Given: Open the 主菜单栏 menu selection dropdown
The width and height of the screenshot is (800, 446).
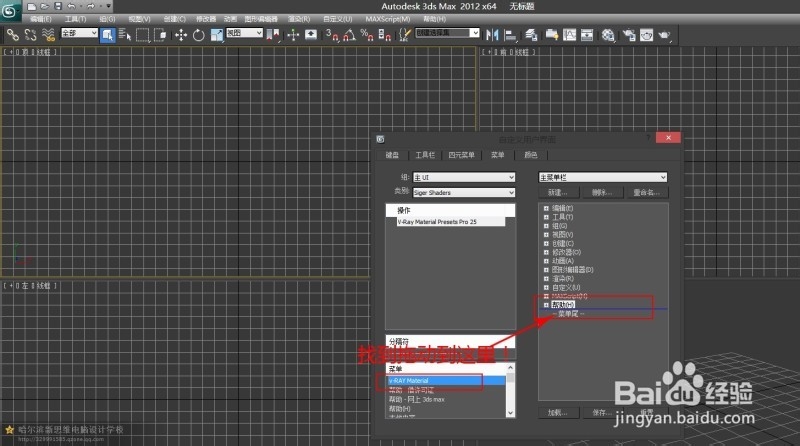Looking at the screenshot, I should (x=603, y=177).
